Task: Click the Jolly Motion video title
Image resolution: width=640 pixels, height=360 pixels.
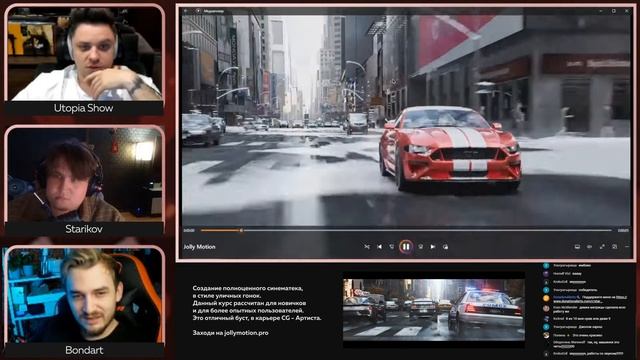Action: coord(199,247)
